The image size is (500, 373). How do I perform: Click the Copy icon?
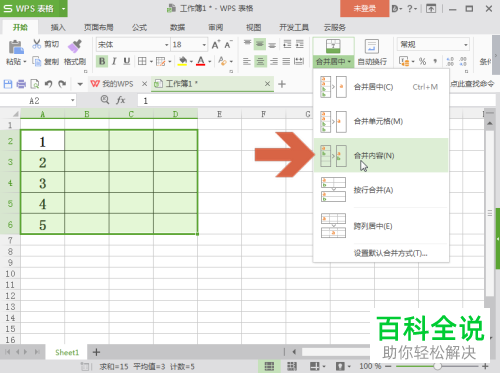click(x=36, y=61)
